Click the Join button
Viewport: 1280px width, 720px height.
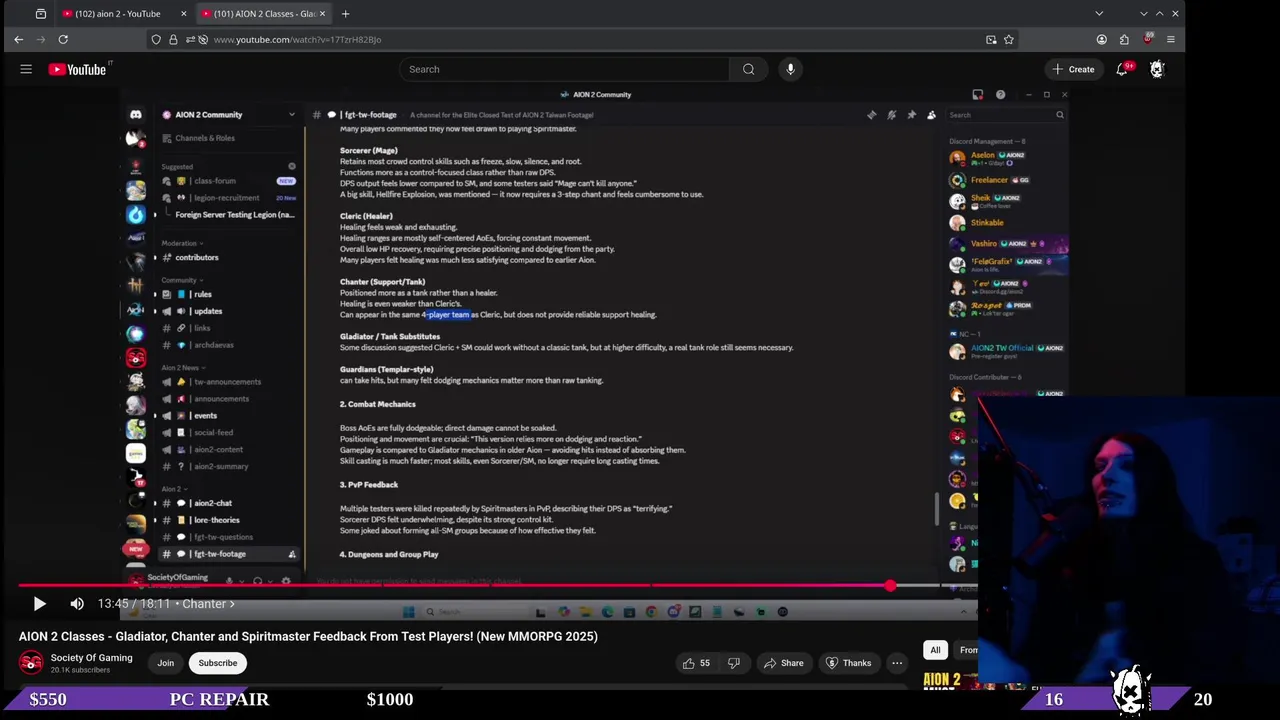(x=165, y=663)
